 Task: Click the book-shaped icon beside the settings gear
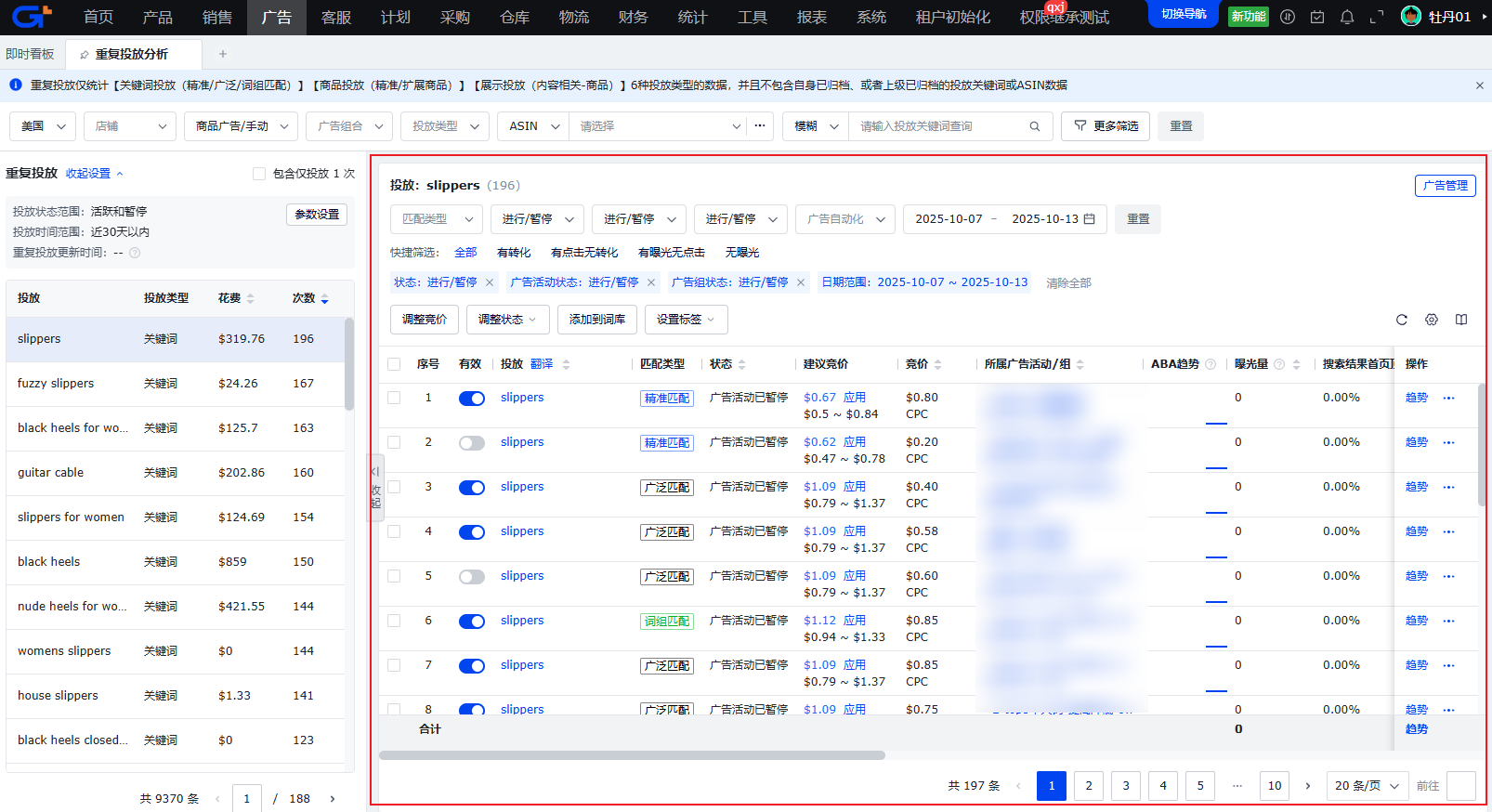tap(1461, 320)
